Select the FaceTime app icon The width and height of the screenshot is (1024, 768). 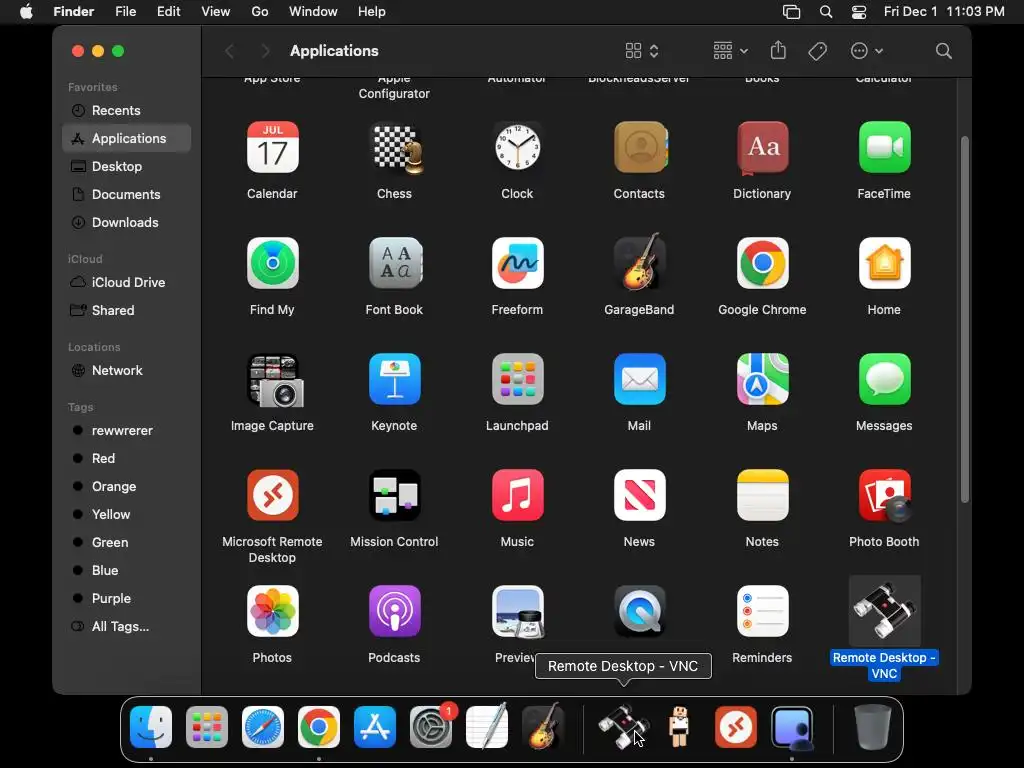[x=884, y=148]
